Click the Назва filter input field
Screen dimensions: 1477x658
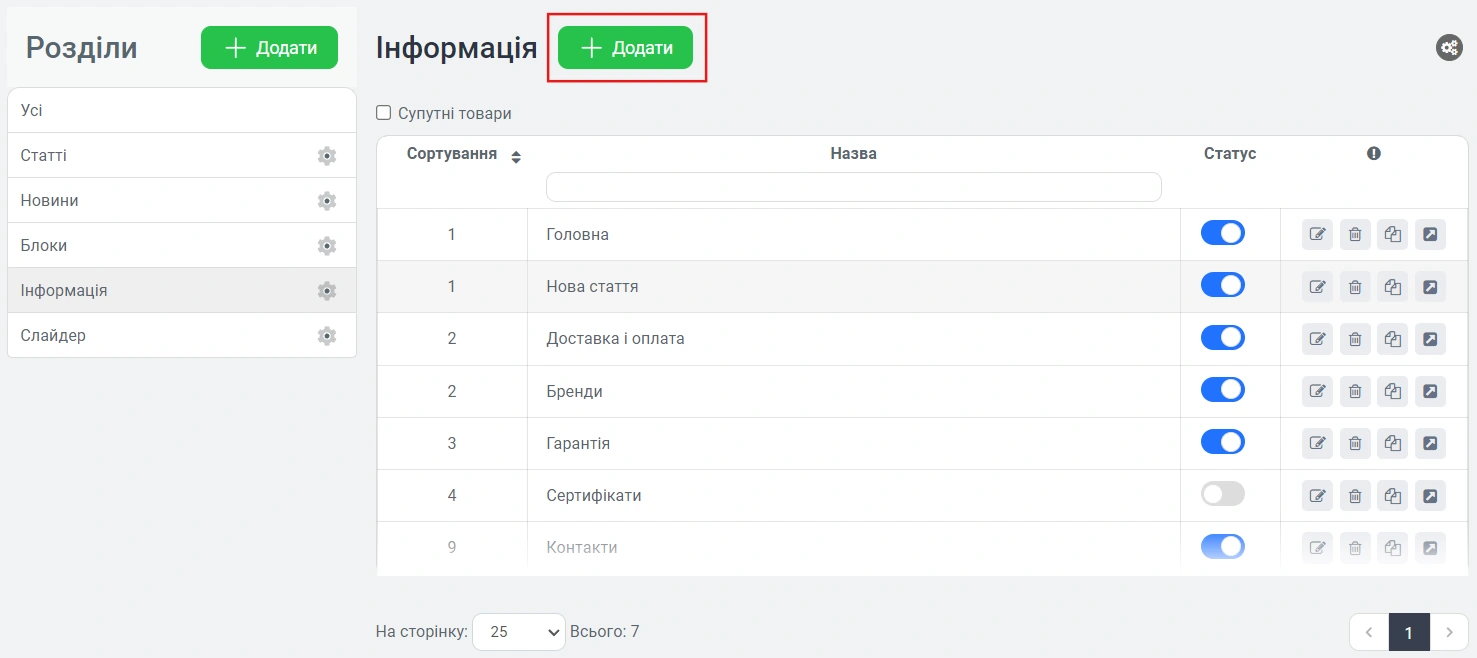(x=853, y=187)
